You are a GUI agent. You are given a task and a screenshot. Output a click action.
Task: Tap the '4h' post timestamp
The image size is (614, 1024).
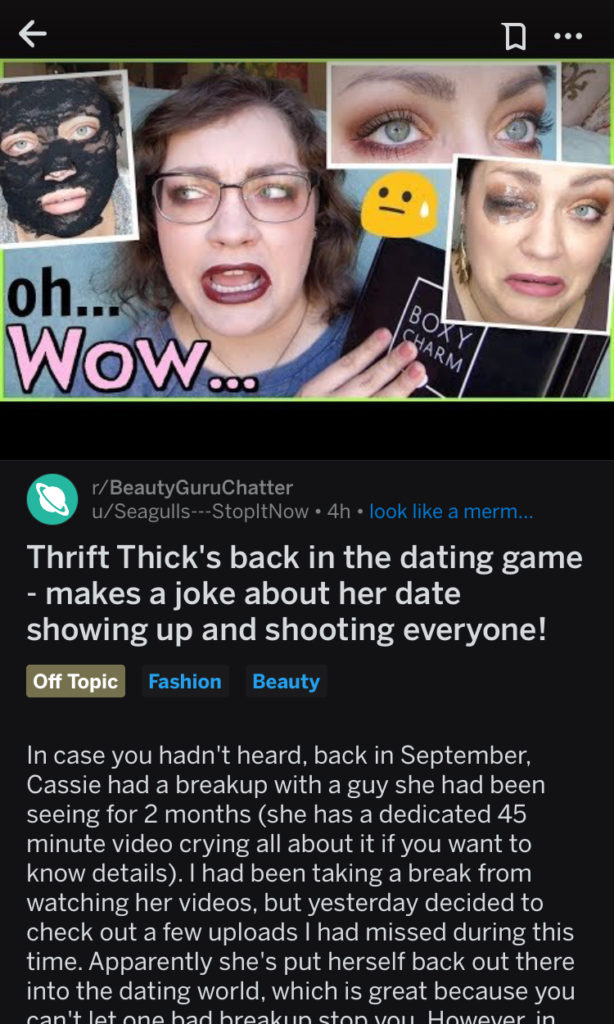pyautogui.click(x=338, y=511)
